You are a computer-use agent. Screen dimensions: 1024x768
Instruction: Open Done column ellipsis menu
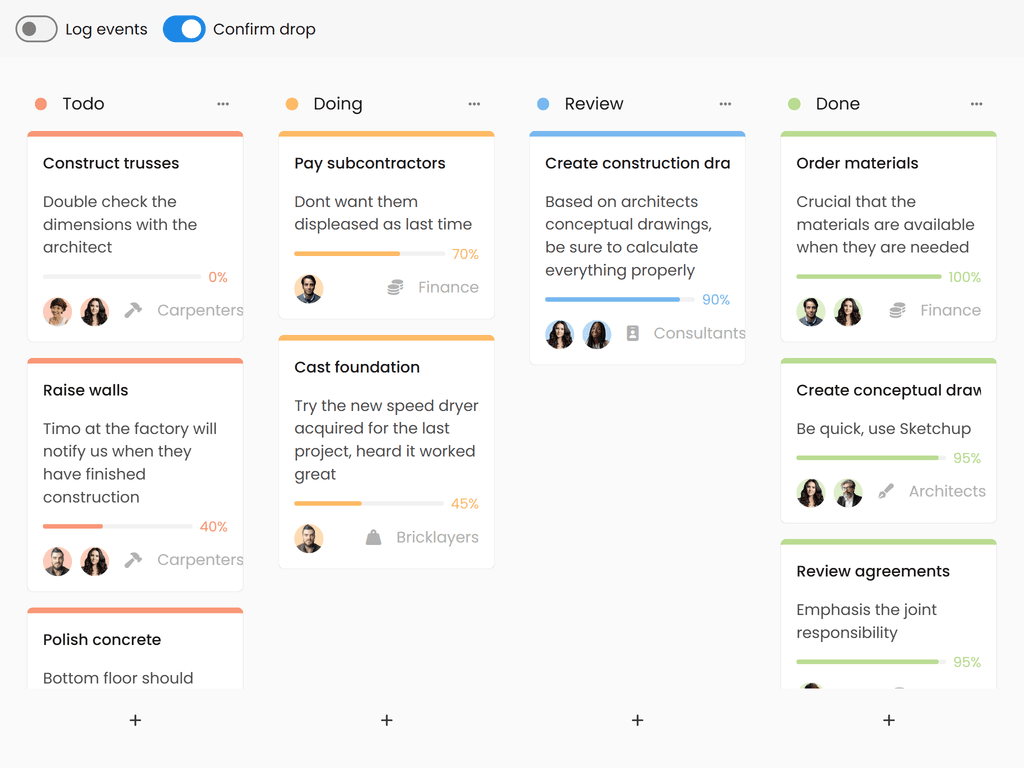(x=976, y=104)
